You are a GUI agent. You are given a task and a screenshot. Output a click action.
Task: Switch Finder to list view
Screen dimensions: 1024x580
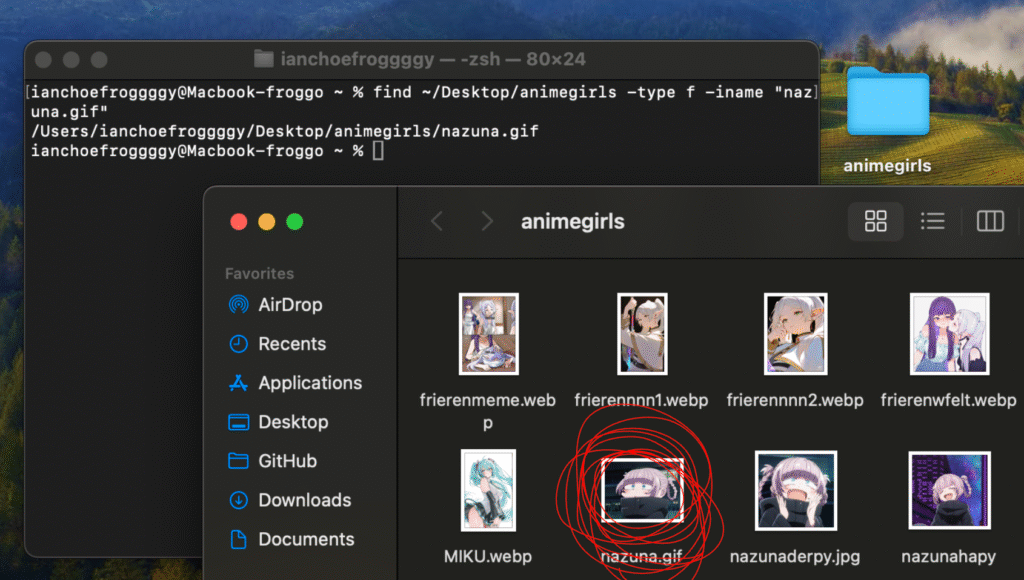coord(932,221)
